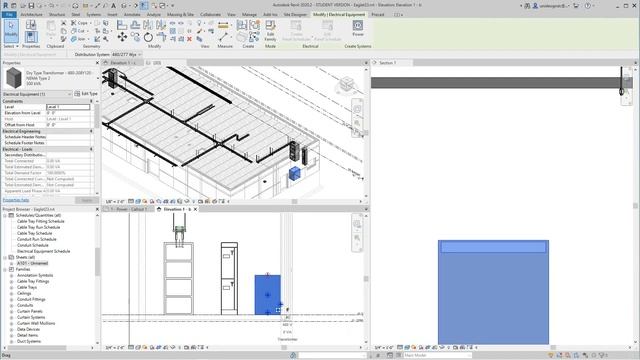Click the Properties ribbon icon
Image resolution: width=640 pixels, height=360 pixels.
[31, 37]
